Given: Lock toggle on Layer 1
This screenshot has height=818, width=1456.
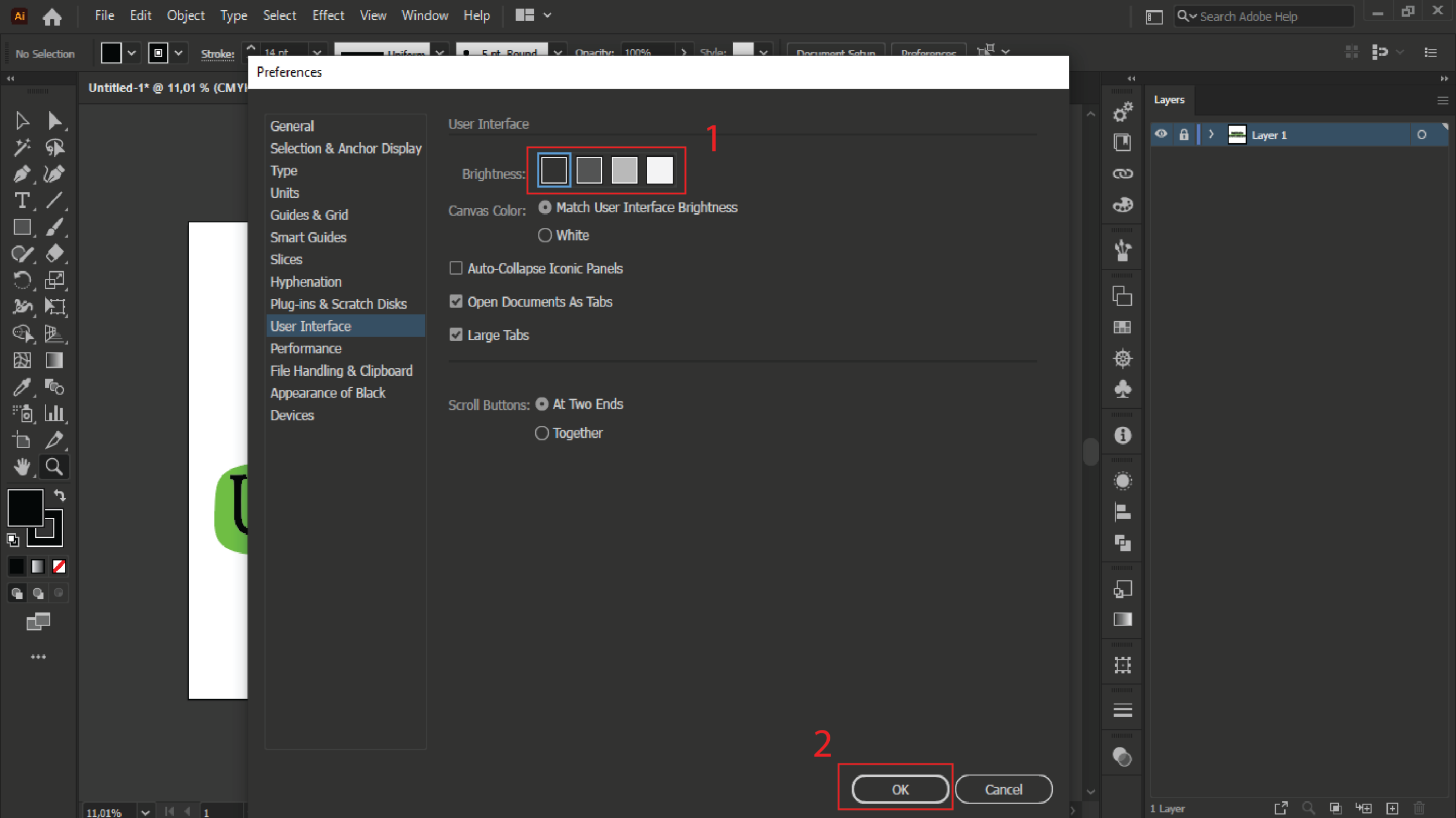Looking at the screenshot, I should coord(1184,135).
